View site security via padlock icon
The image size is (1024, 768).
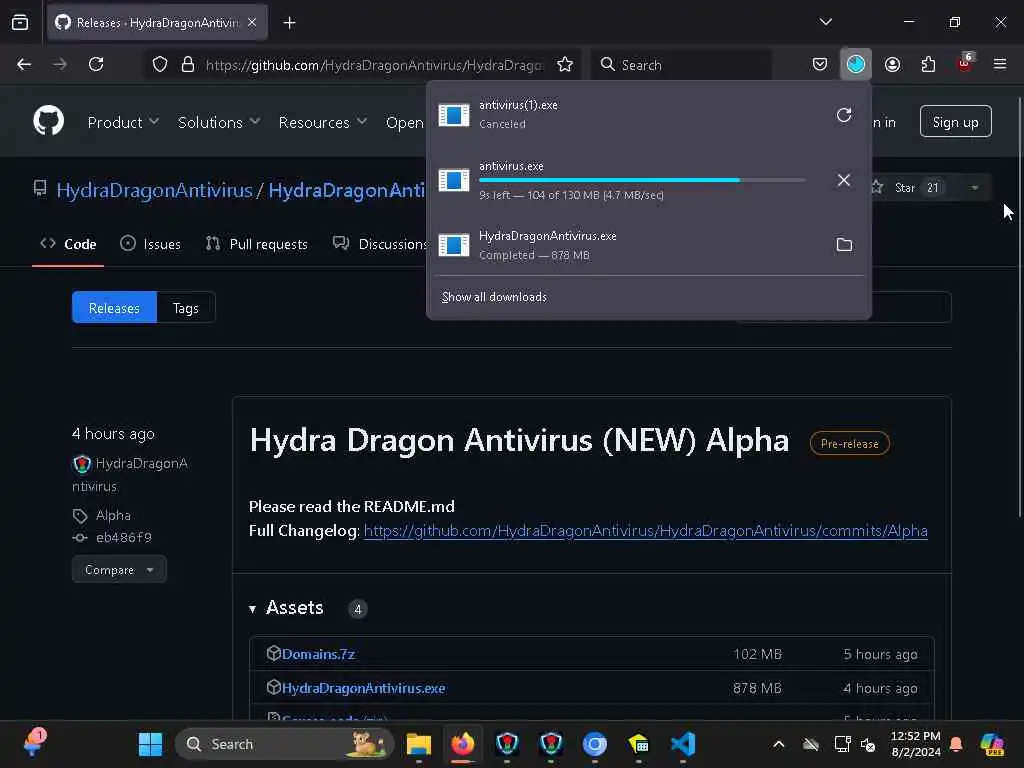click(x=188, y=65)
